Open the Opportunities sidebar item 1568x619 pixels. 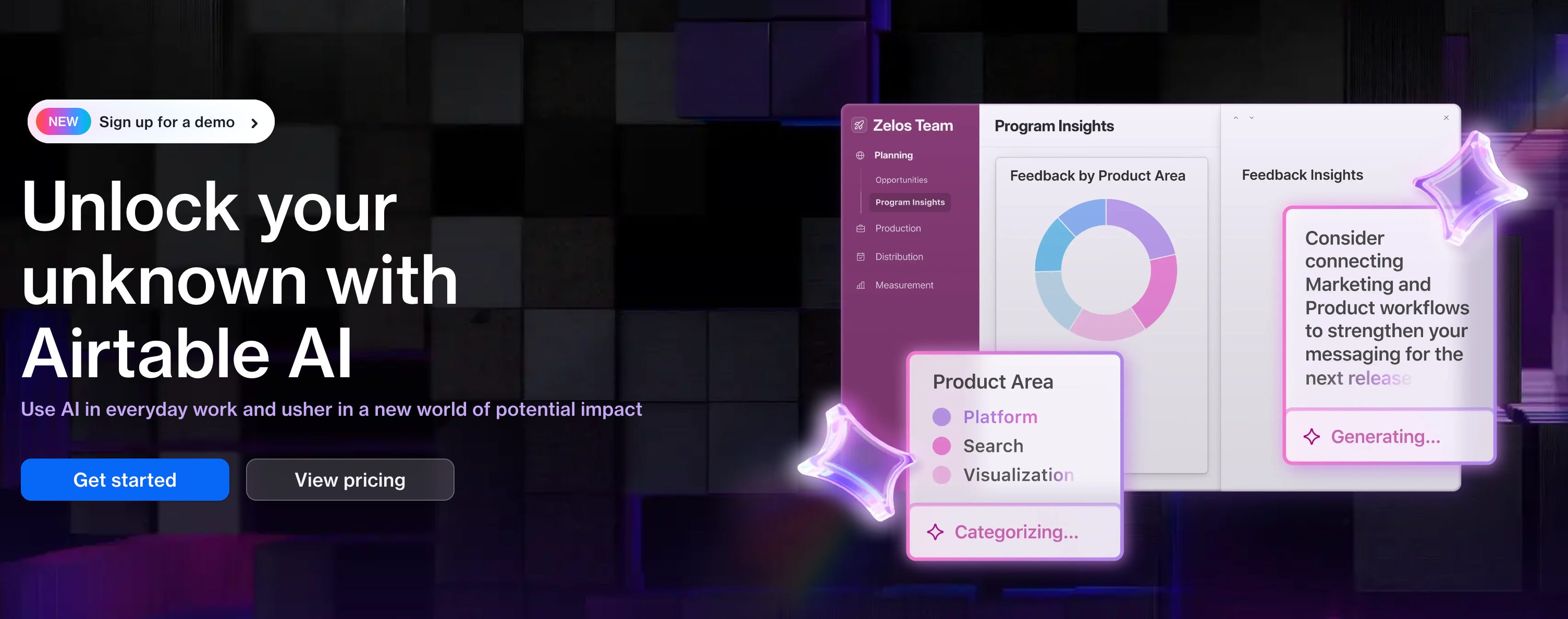901,180
